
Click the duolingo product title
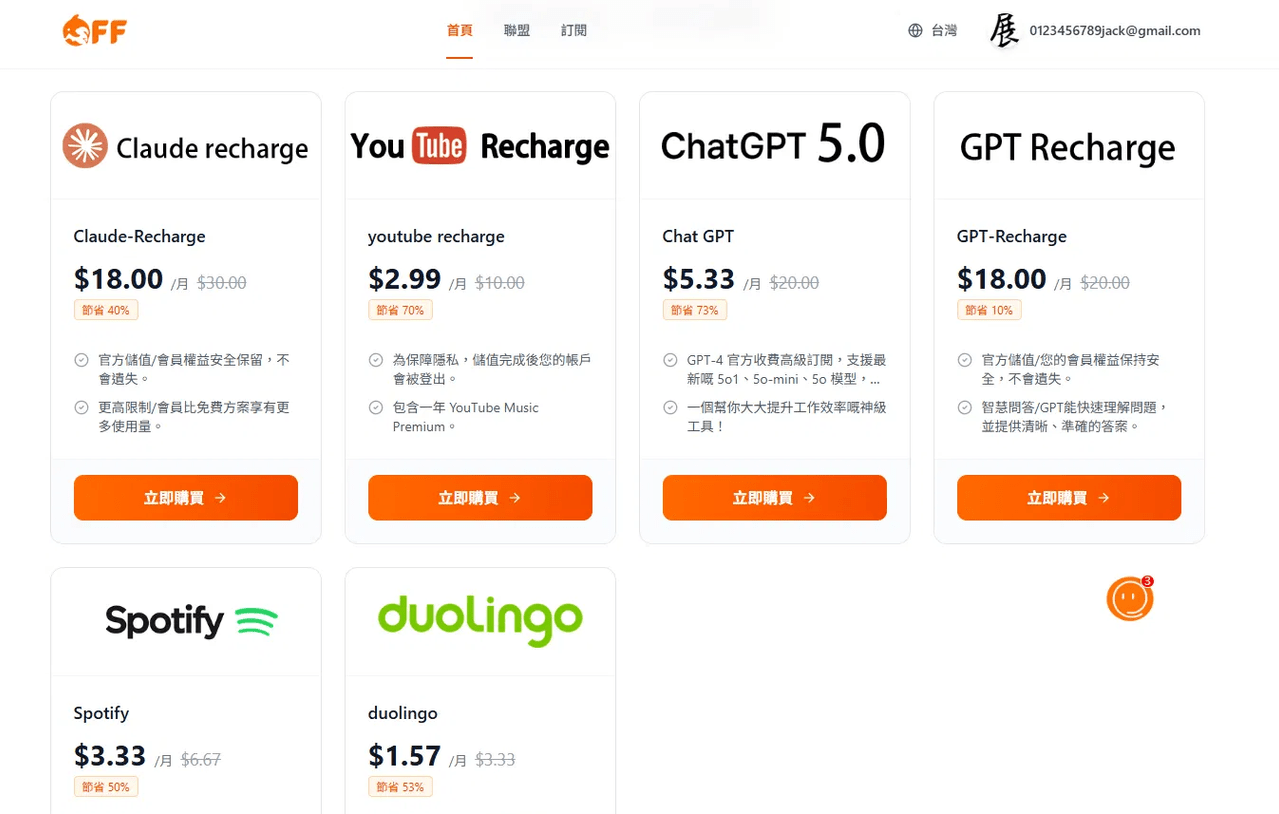403,713
